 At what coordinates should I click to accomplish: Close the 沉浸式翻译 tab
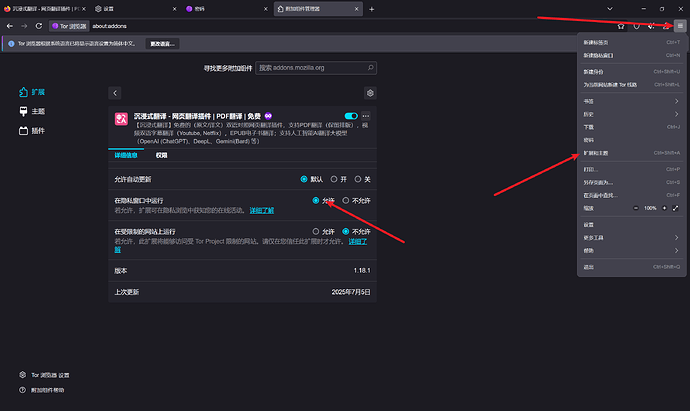(x=84, y=9)
